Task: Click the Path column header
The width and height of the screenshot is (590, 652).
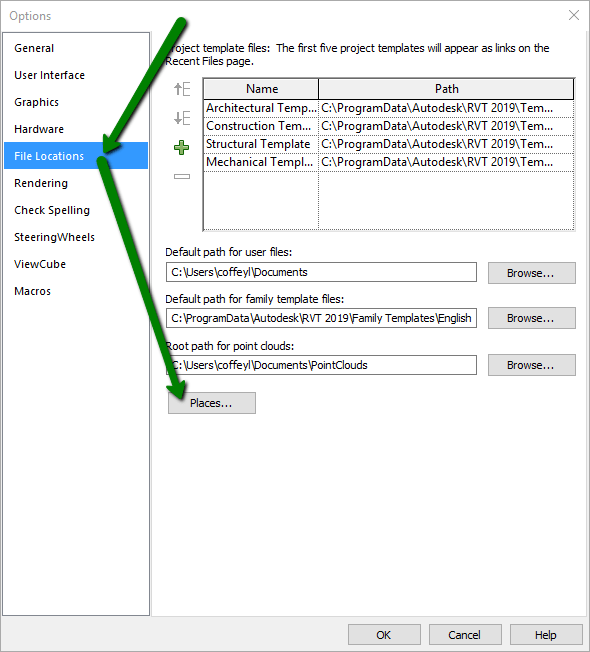Action: (447, 89)
